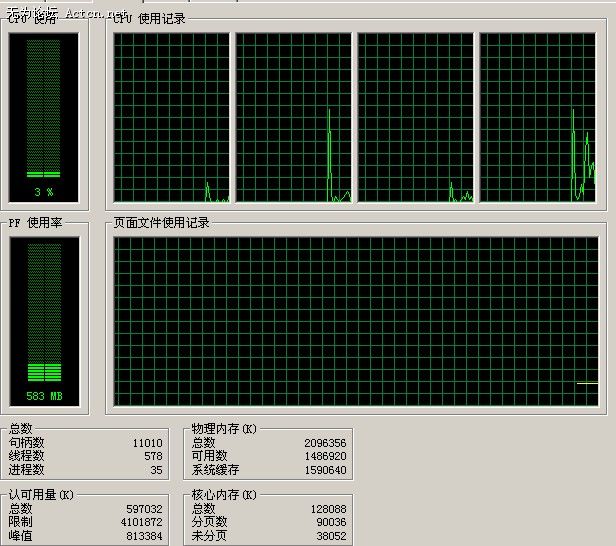Click commit charge peak value 813384
Viewport: 616px width, 546px height.
(144, 536)
